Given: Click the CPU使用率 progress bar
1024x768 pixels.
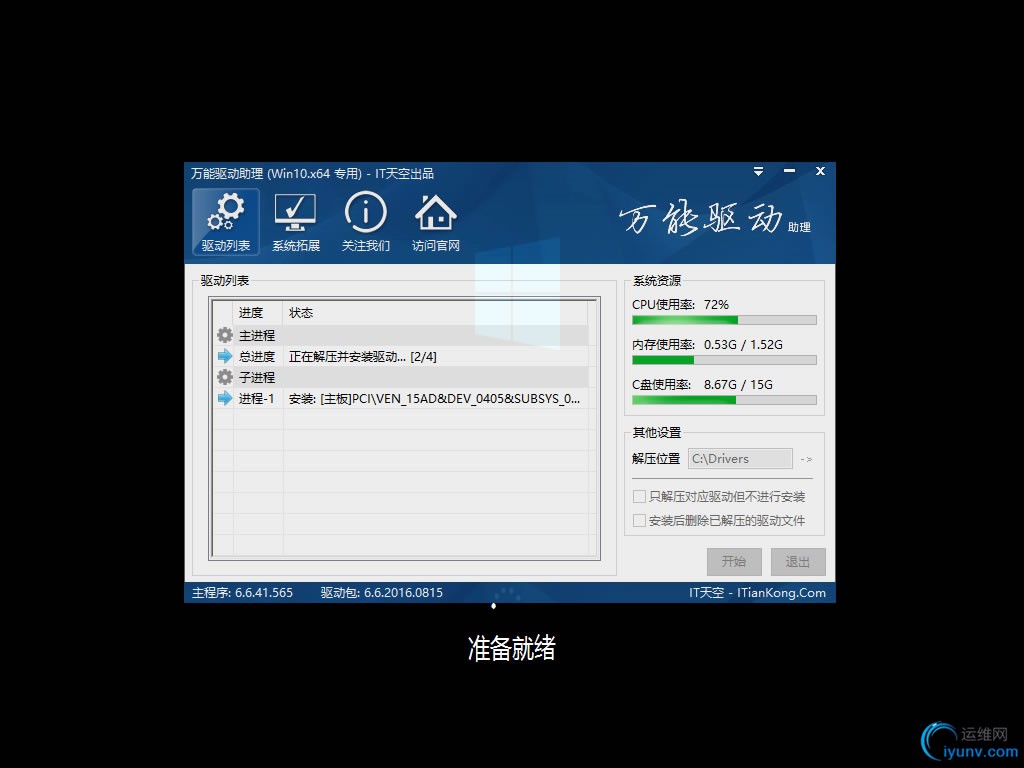Looking at the screenshot, I should [x=724, y=320].
